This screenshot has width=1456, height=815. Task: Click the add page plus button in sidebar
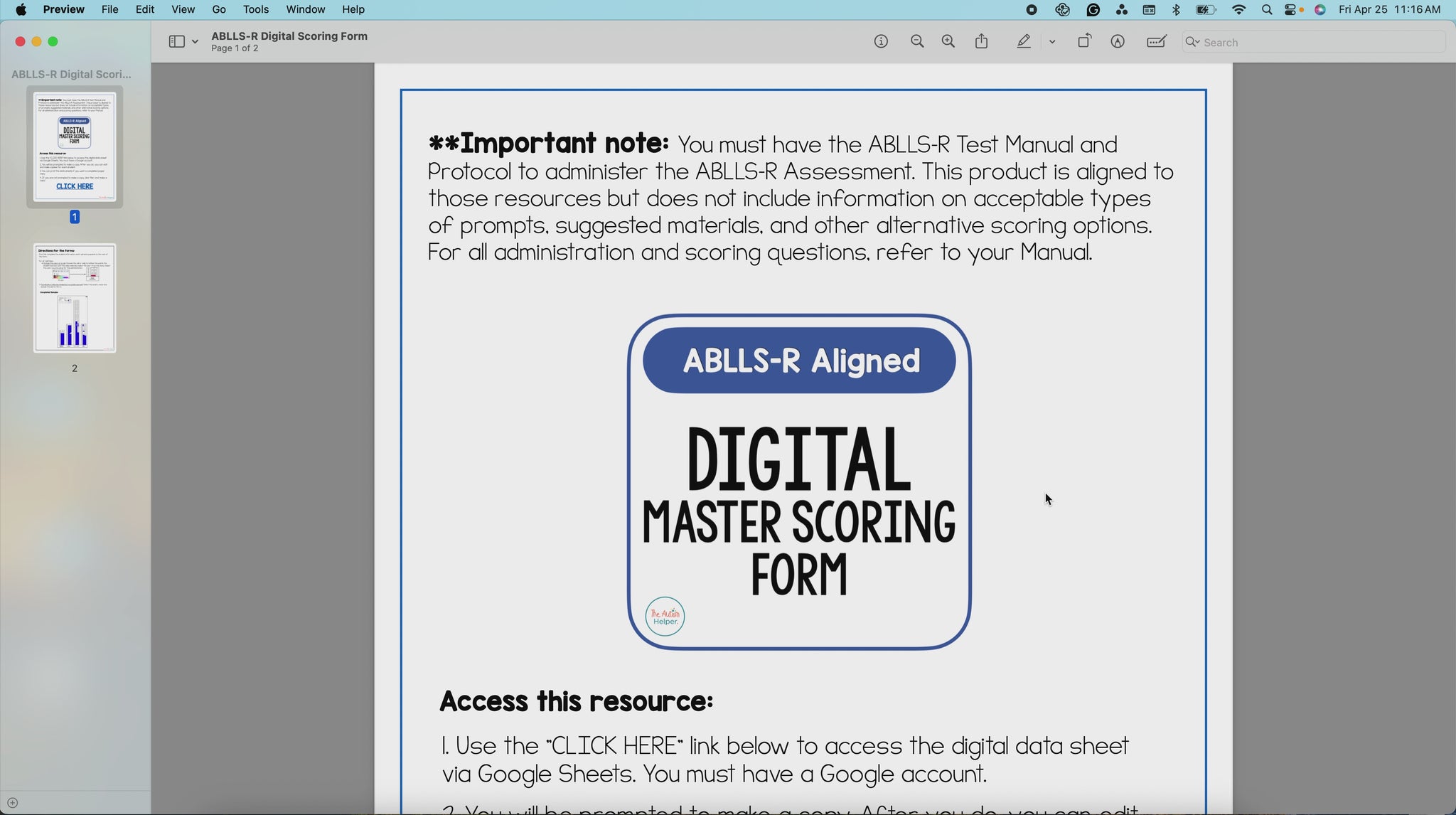coord(12,803)
